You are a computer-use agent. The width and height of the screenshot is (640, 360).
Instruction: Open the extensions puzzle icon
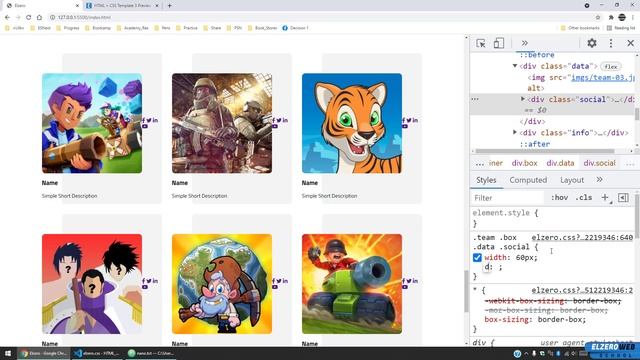[x=611, y=17]
